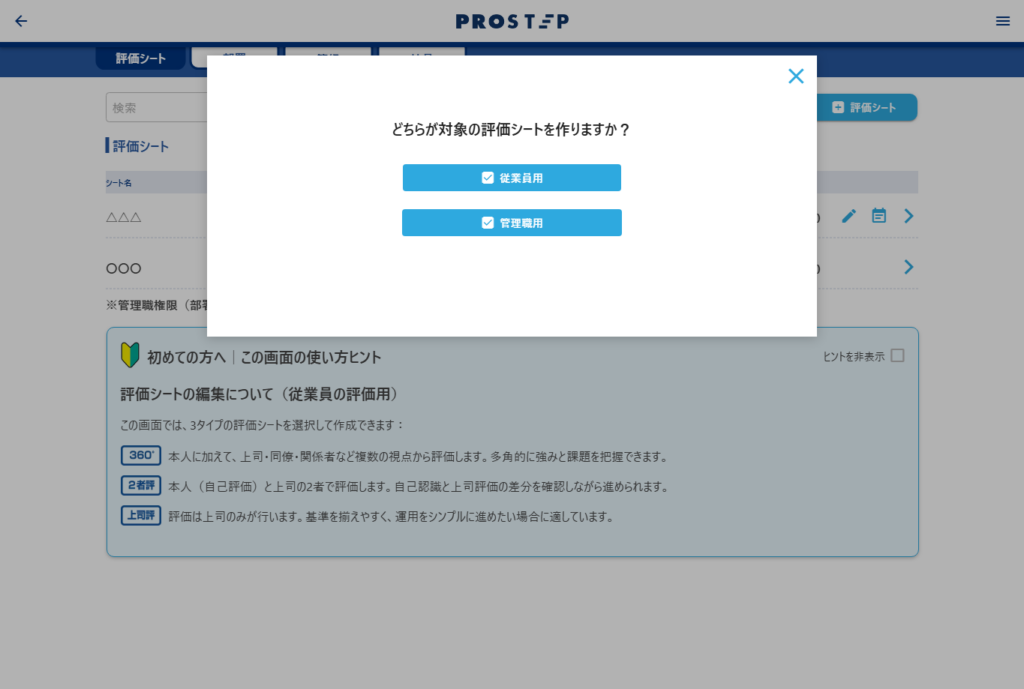Screen dimensions: 1024x689
Task: Switch to the 評価シート tab
Action: [x=141, y=58]
